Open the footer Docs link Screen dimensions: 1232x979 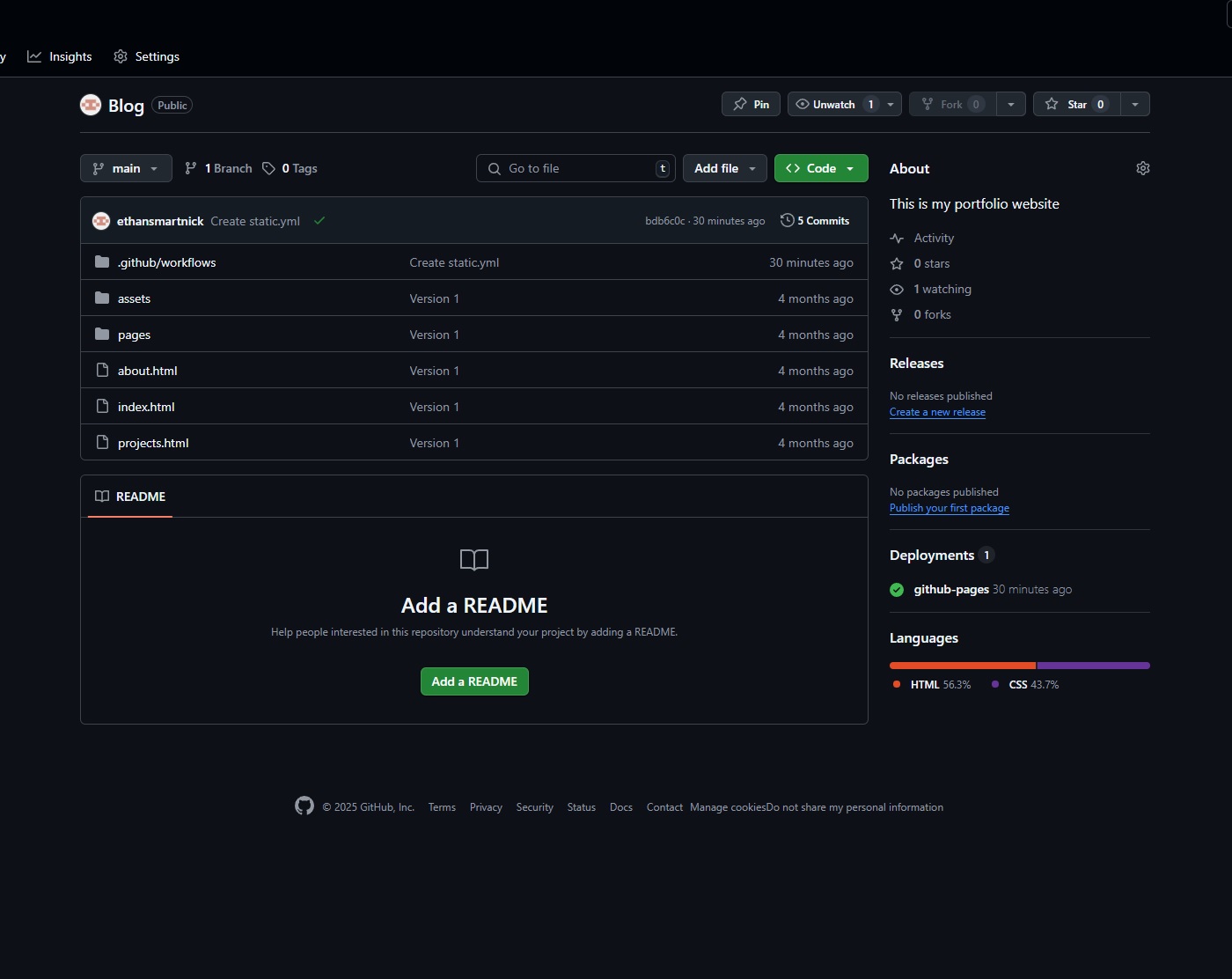(621, 807)
